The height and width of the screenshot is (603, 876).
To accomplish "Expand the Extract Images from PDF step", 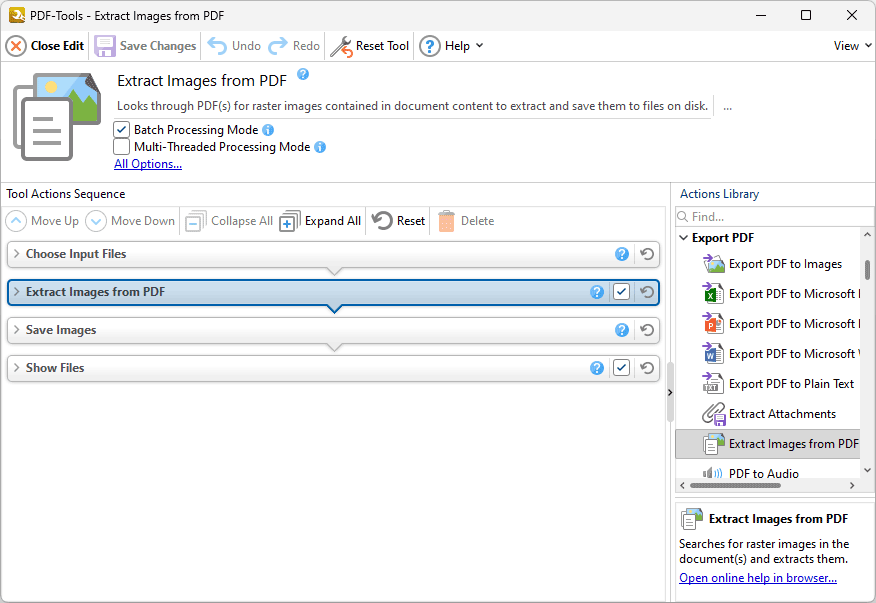I will (x=16, y=292).
